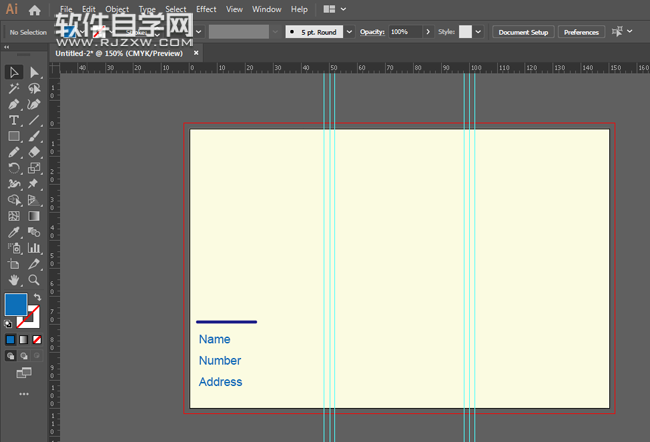Swap fill and stroke colors
The image size is (650, 442).
pos(37,298)
